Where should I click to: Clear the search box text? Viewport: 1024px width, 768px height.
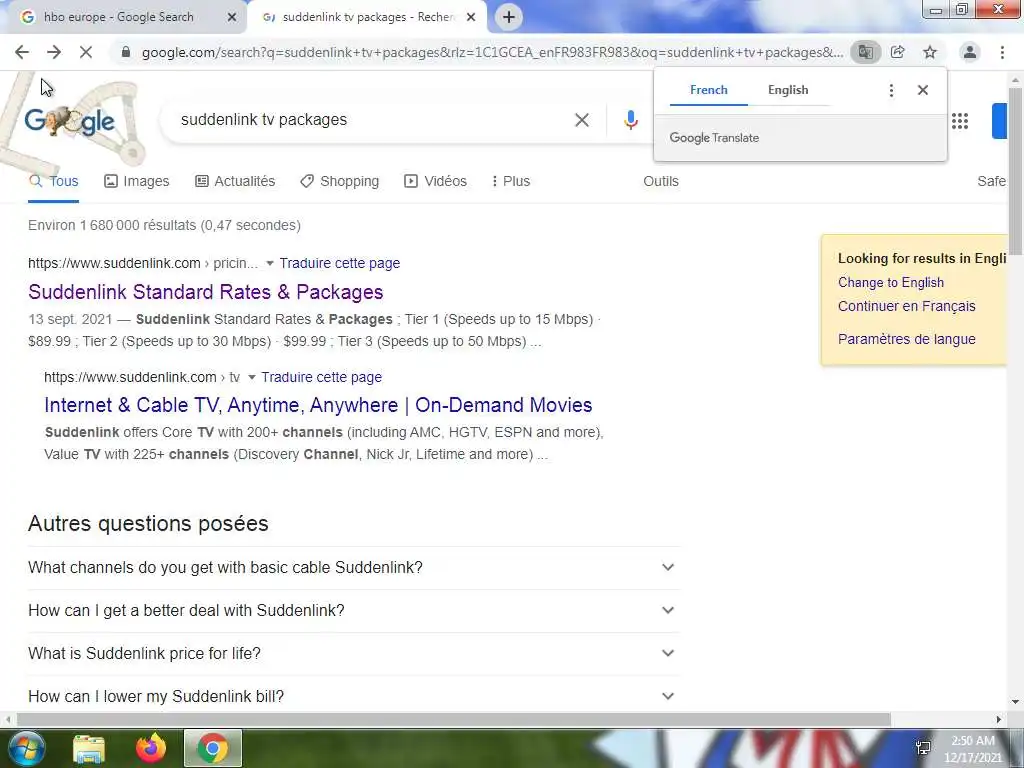(582, 120)
